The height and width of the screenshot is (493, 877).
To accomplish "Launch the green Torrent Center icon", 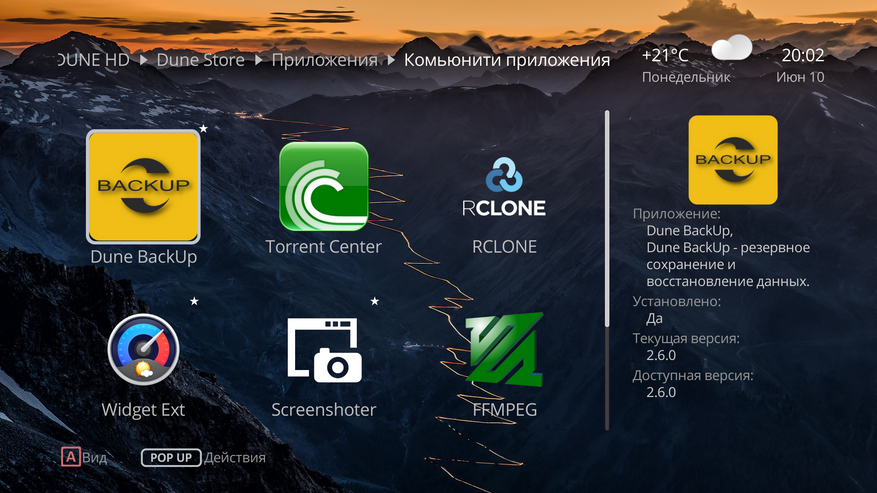I will pos(324,186).
